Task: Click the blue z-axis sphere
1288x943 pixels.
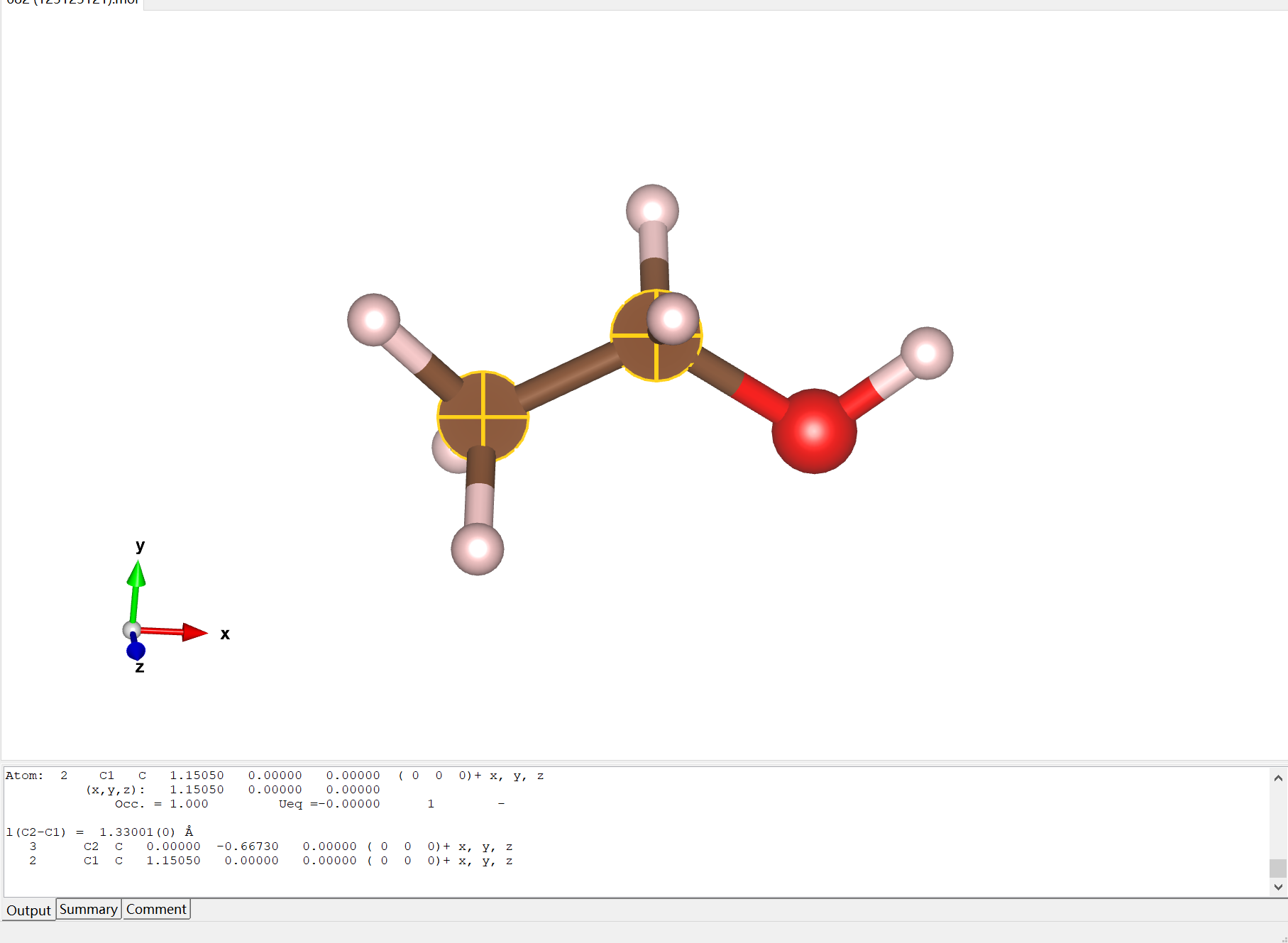Action: pyautogui.click(x=136, y=651)
